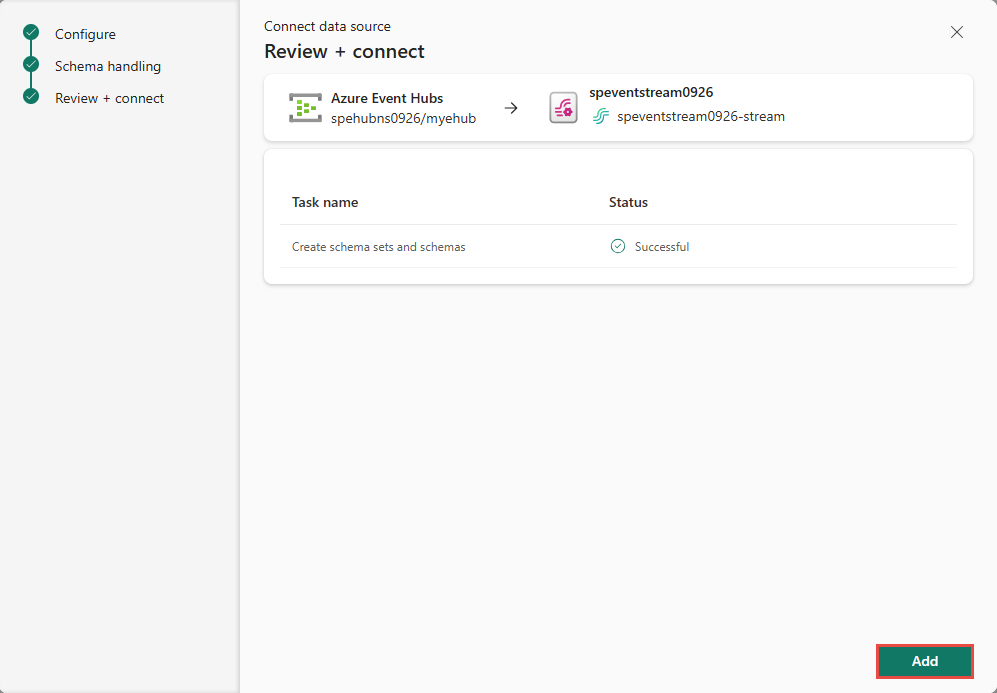This screenshot has height=693, width=997.
Task: Click the green checkmark beside Schema handling
Action: pyautogui.click(x=30, y=65)
